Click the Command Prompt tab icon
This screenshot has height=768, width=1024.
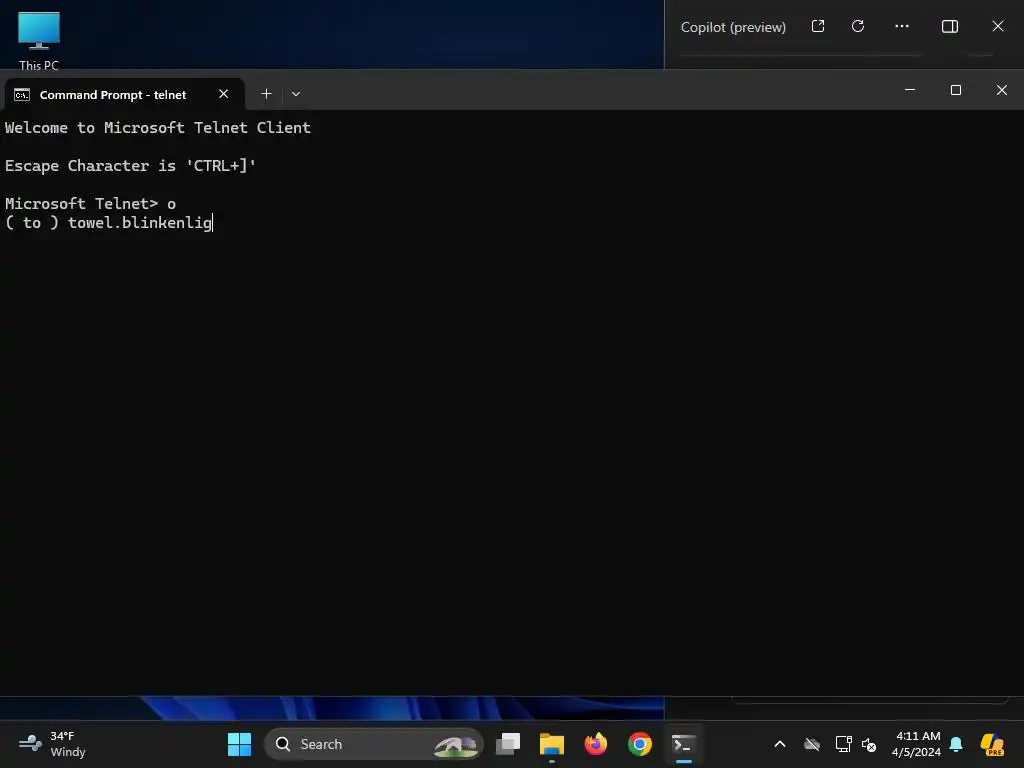tap(22, 95)
